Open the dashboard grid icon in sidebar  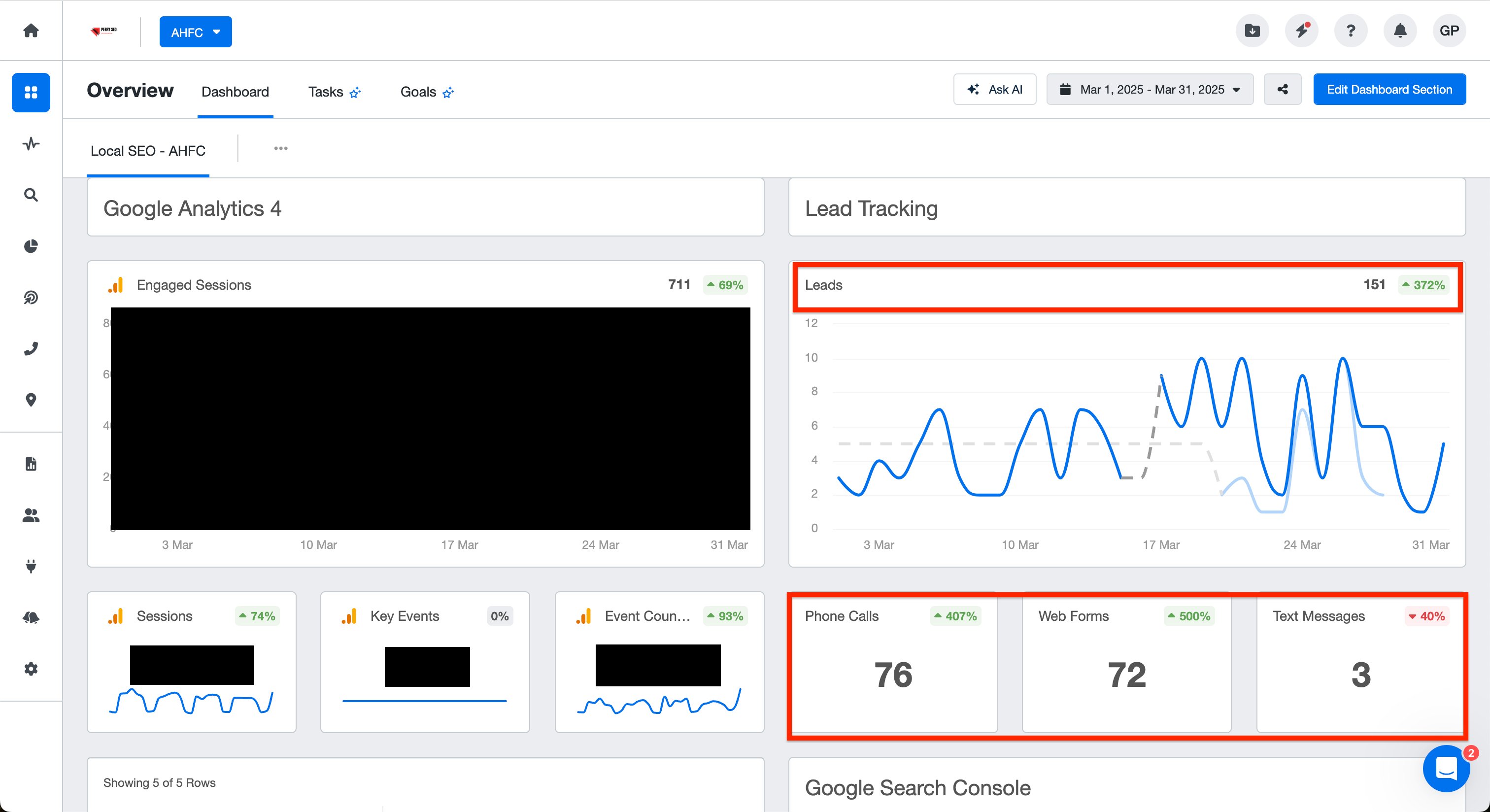click(31, 93)
